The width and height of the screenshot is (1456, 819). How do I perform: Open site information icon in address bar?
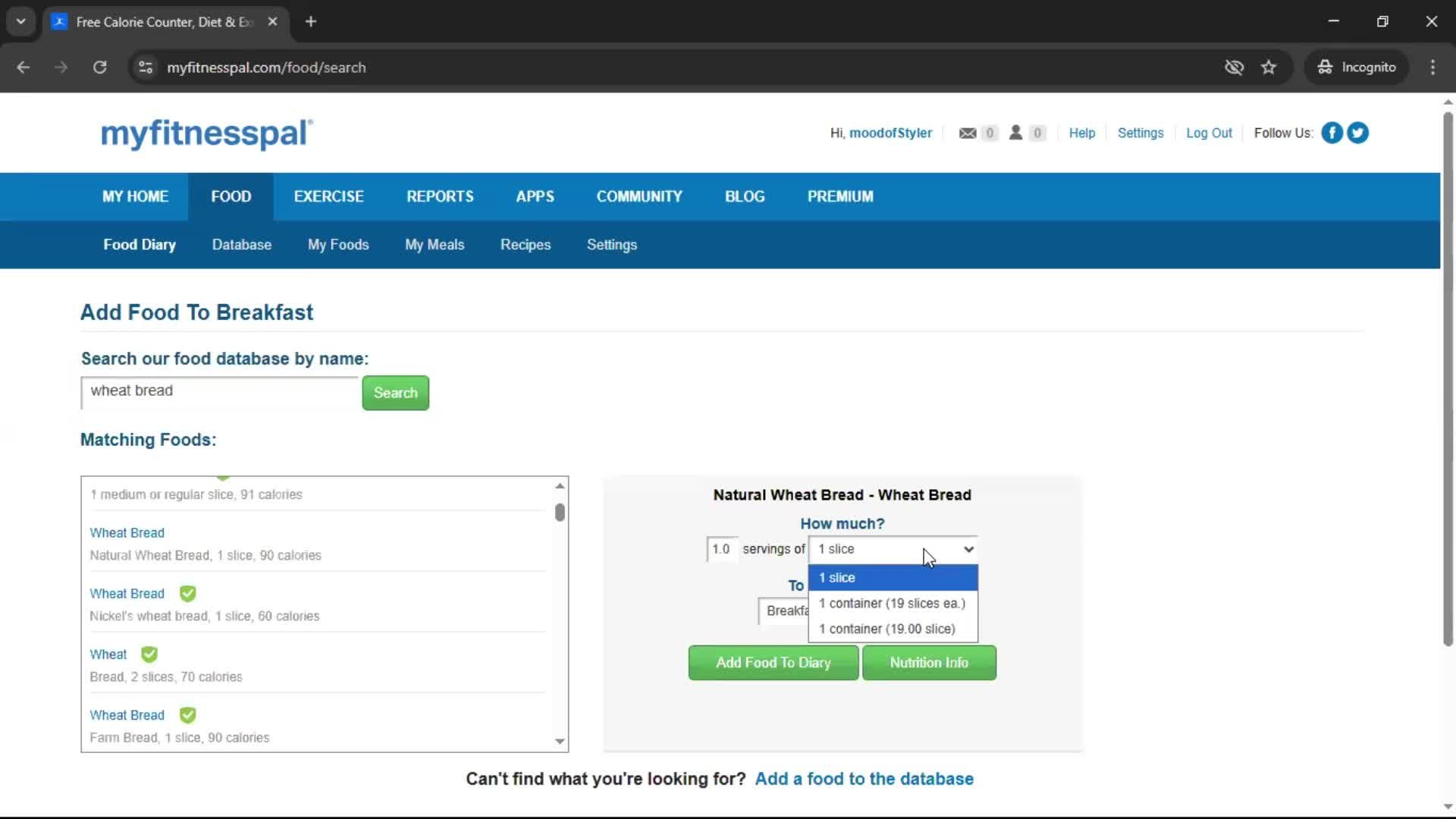pos(146,67)
